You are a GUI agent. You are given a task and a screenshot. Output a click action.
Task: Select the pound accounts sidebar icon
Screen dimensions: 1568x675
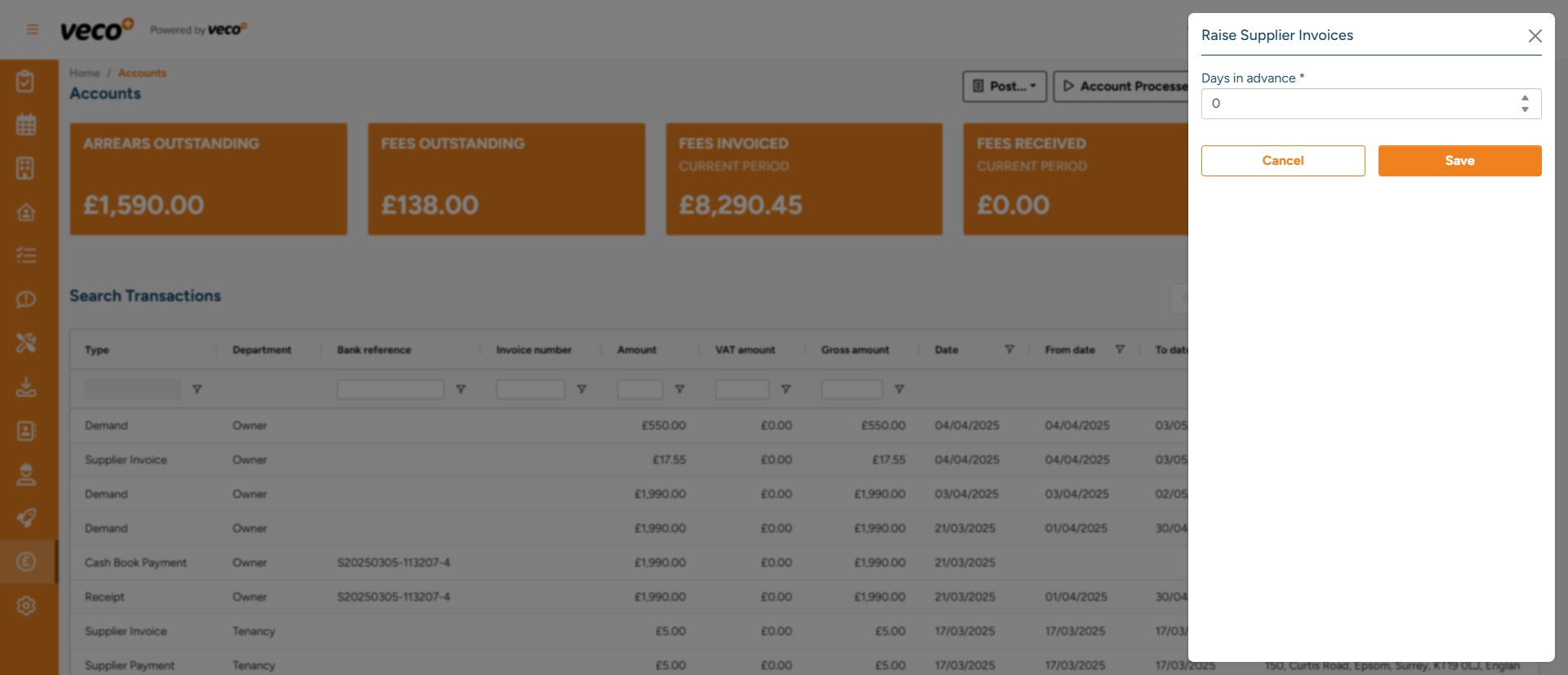pyautogui.click(x=26, y=562)
